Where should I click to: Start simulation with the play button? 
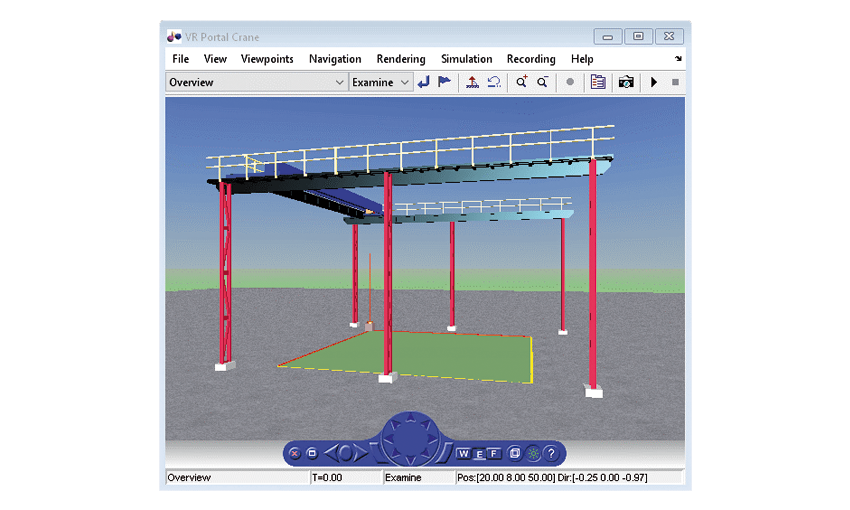[654, 82]
